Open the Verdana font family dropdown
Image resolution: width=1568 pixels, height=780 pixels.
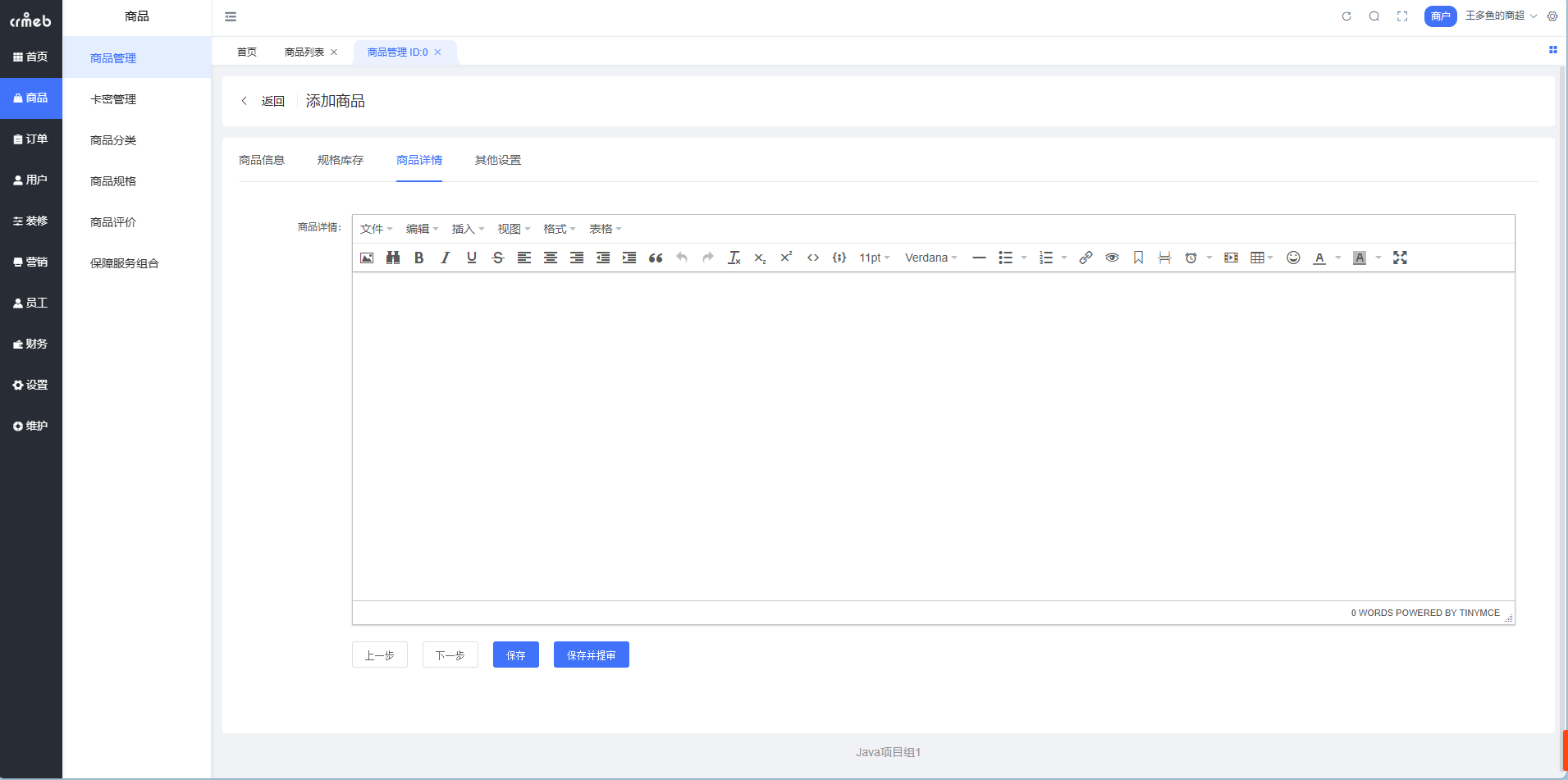(930, 258)
